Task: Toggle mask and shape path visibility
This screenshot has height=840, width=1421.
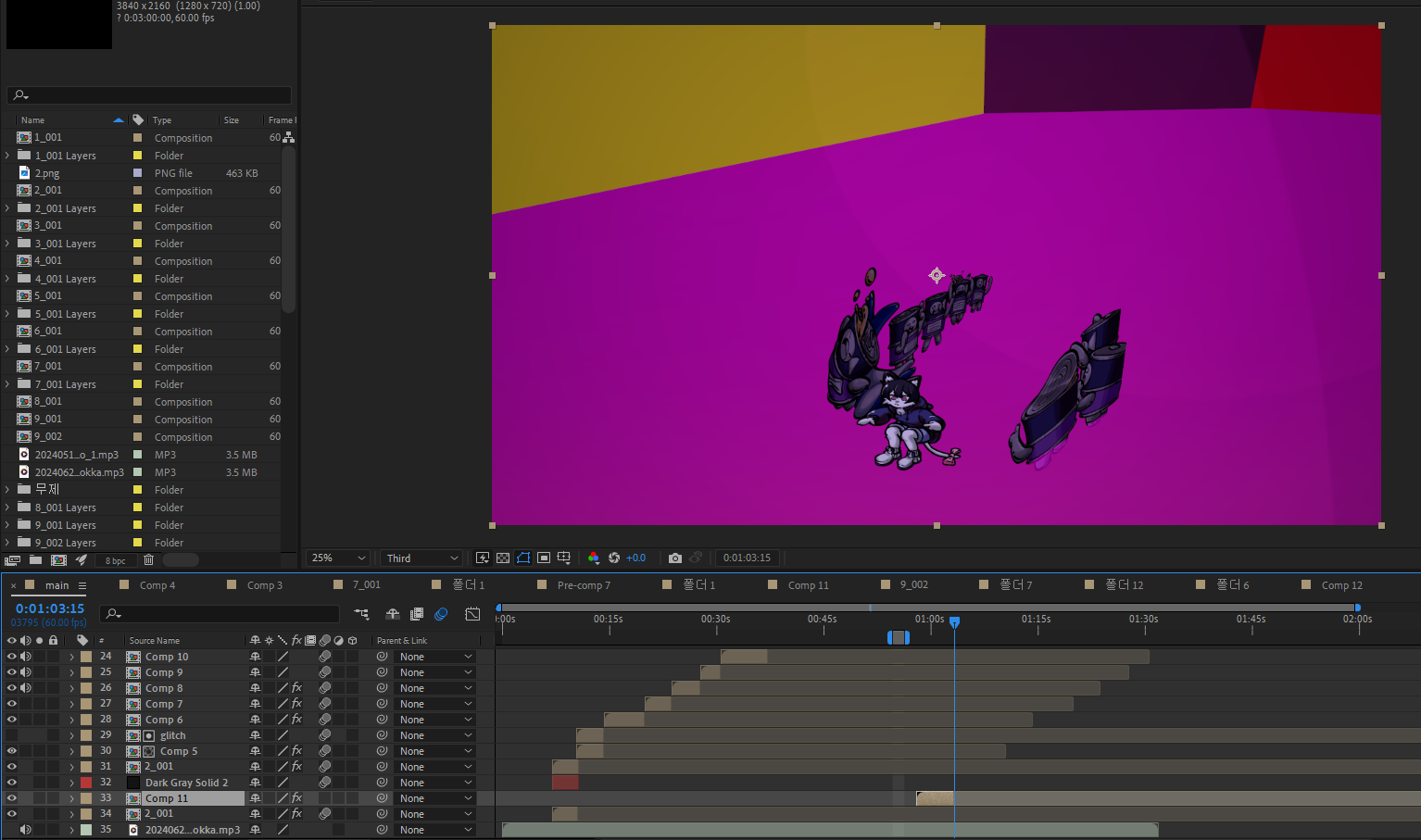Action: (x=523, y=558)
